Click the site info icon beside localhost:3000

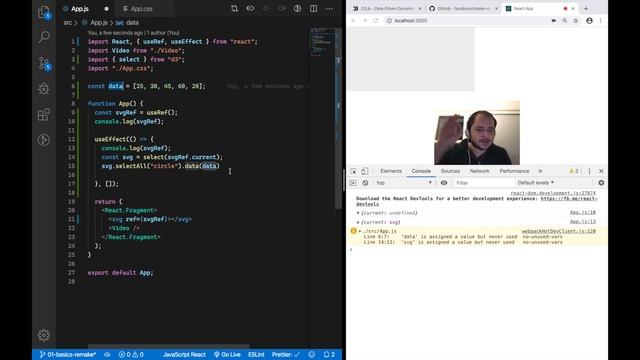389,20
